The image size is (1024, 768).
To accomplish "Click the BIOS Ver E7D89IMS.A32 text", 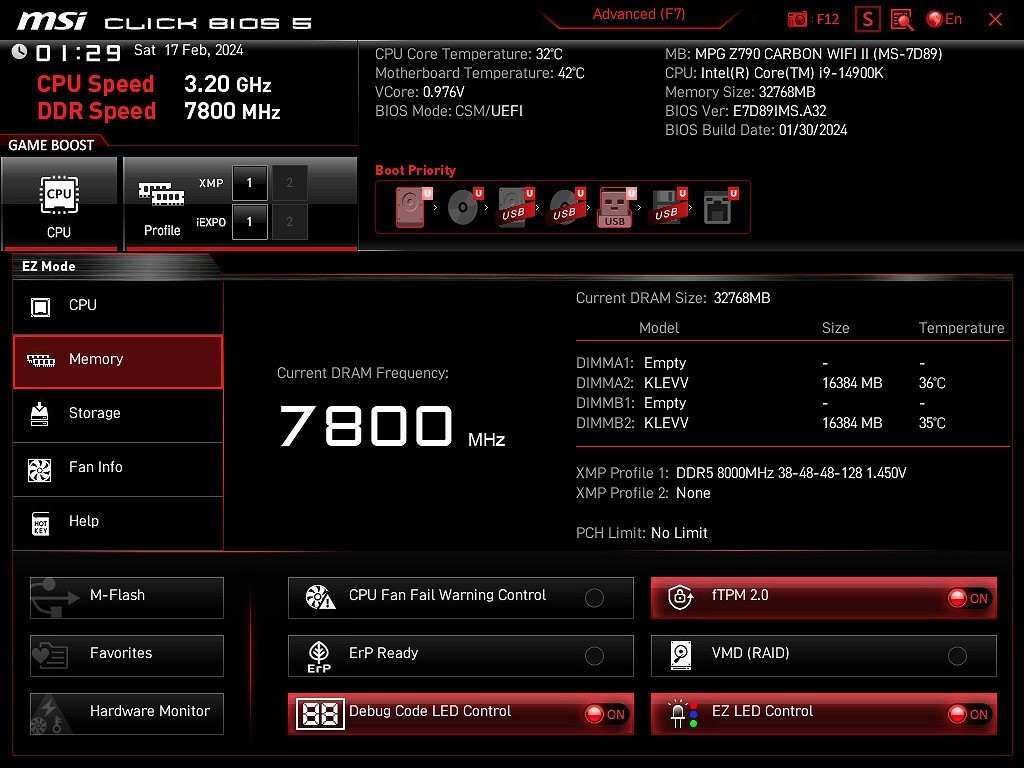I will (x=746, y=111).
